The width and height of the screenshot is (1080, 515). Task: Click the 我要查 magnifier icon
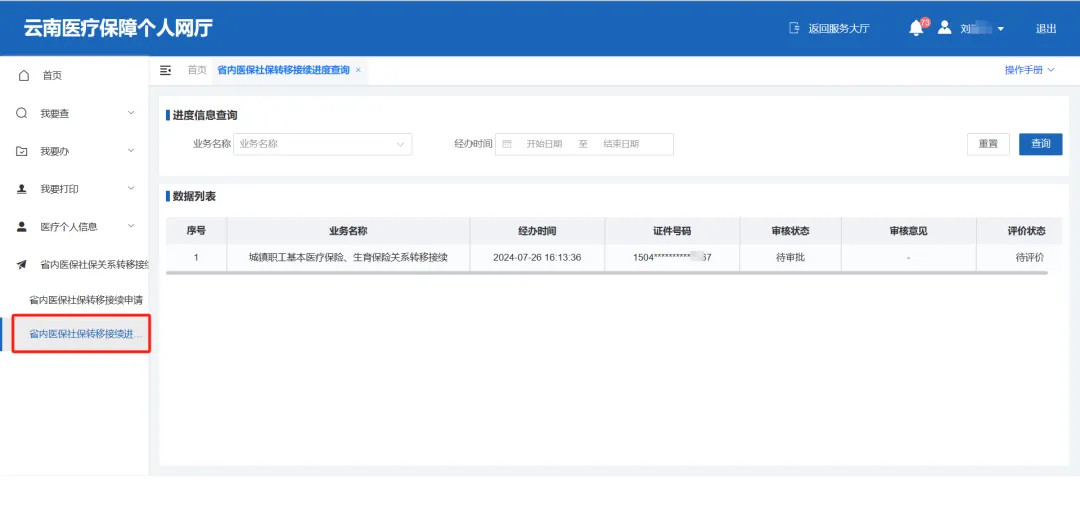point(22,113)
